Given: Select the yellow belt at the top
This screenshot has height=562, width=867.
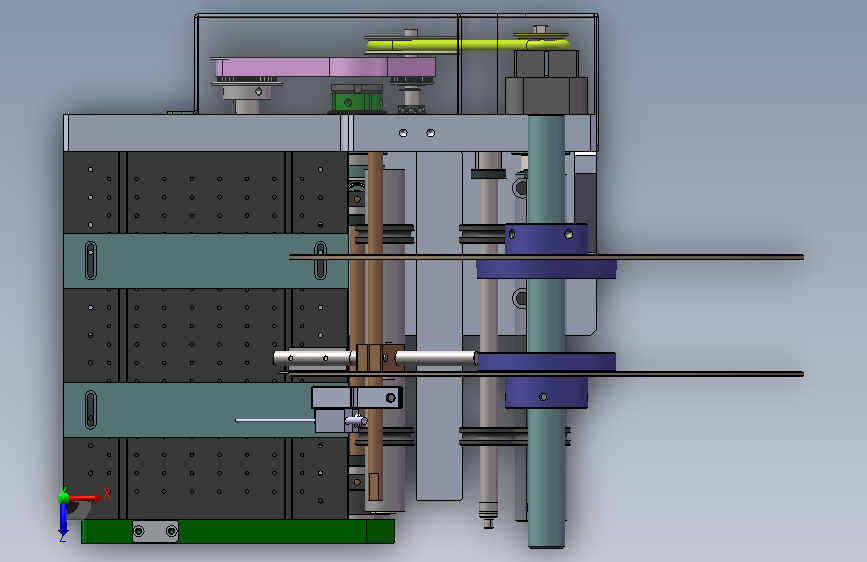Looking at the screenshot, I should click(x=467, y=45).
